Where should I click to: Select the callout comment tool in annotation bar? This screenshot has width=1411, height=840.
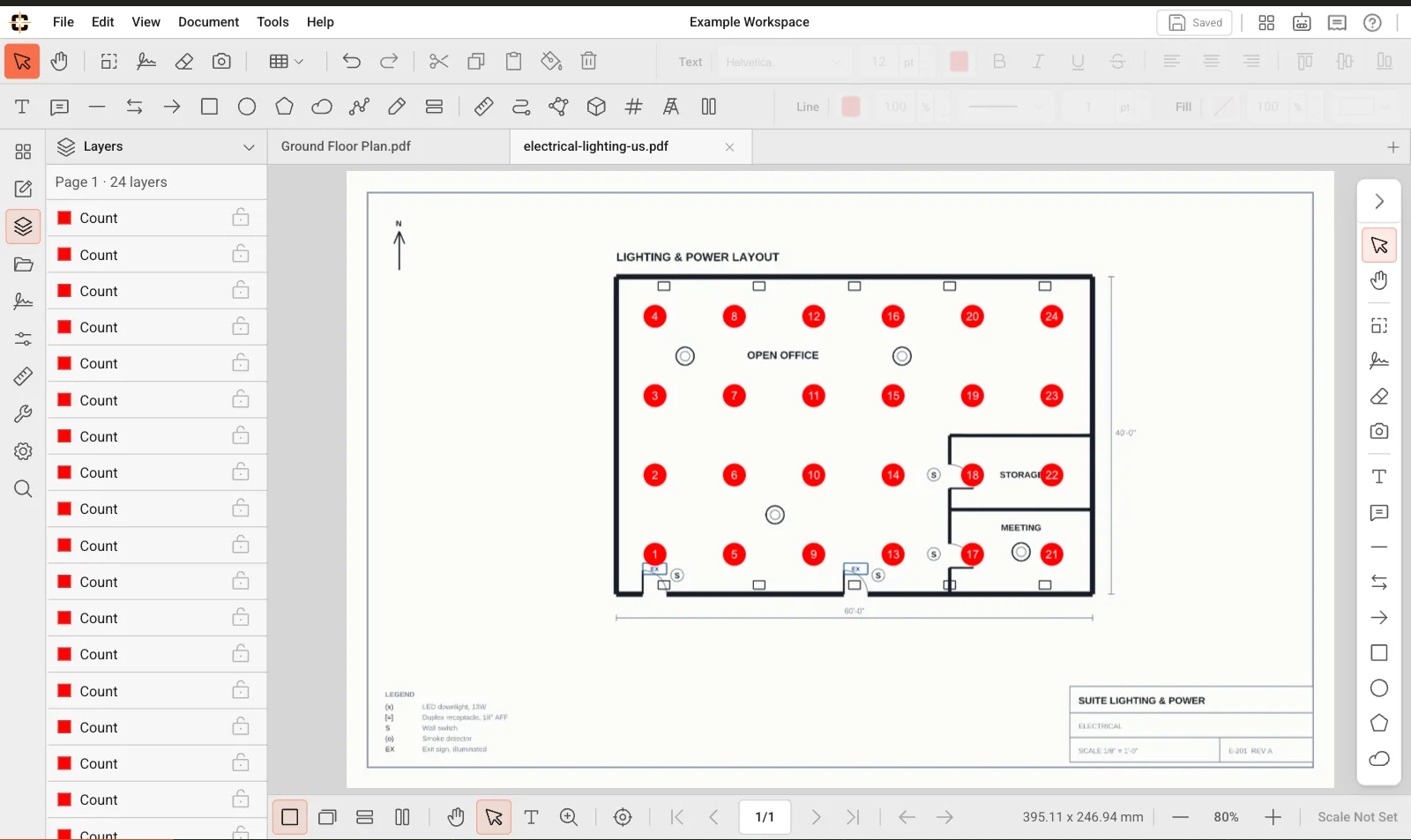(59, 107)
